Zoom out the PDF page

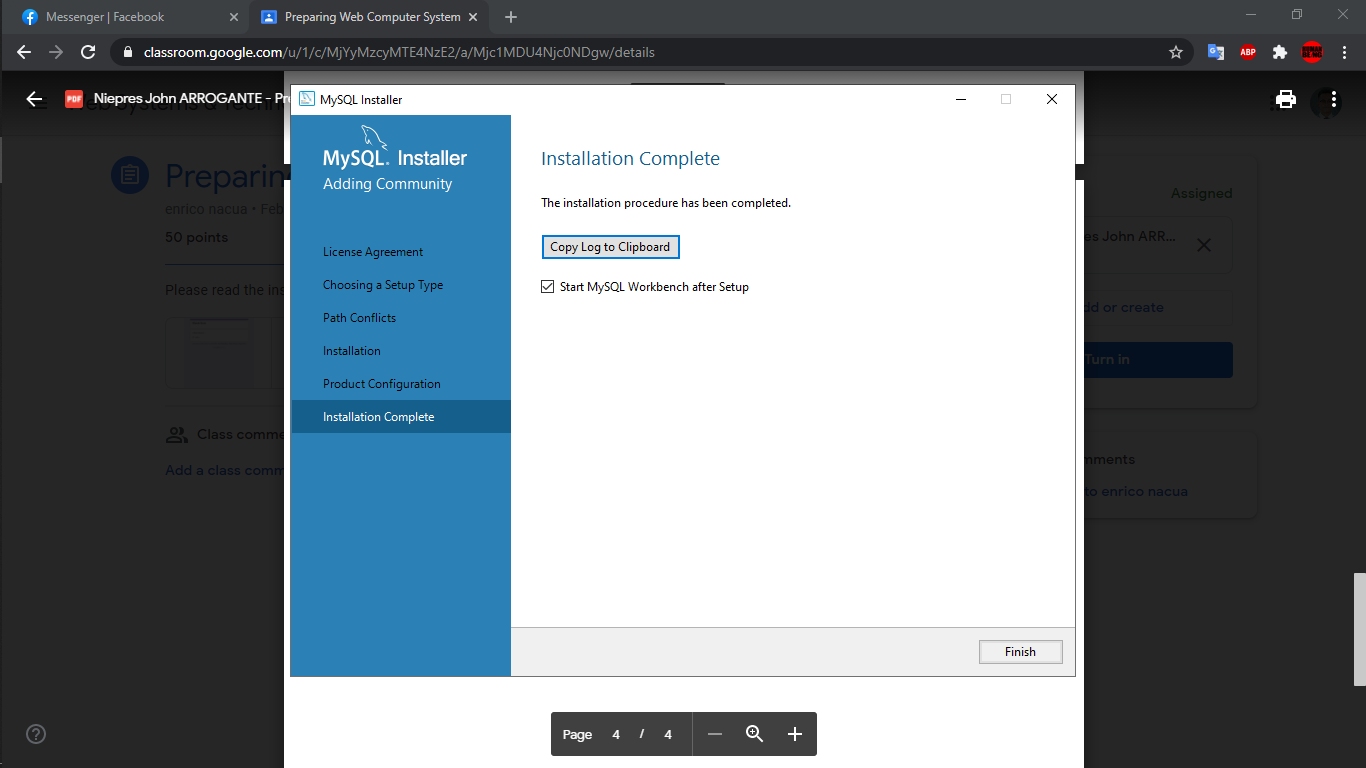pyautogui.click(x=715, y=734)
